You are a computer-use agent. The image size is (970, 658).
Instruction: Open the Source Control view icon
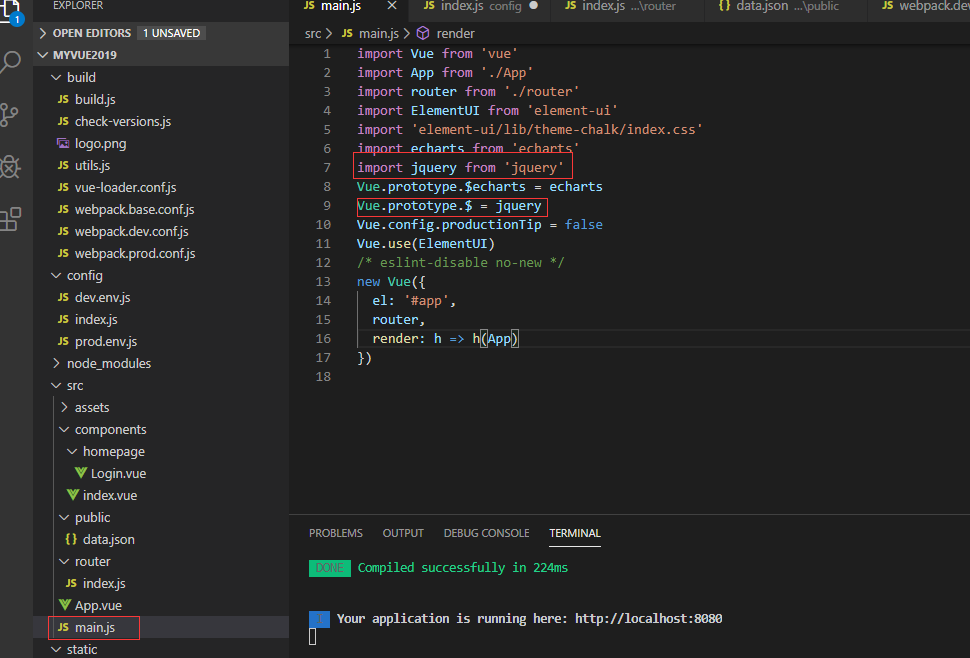tap(10, 115)
